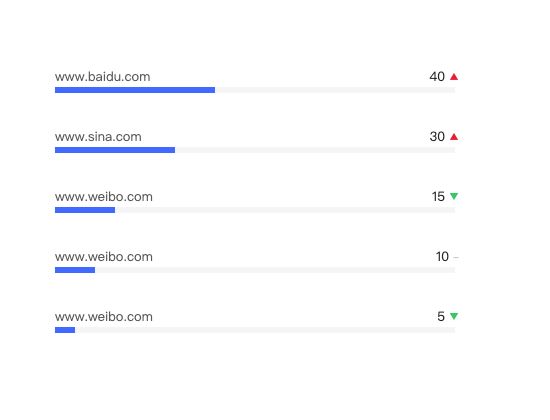Click the red up triangle beside 30

click(x=454, y=136)
